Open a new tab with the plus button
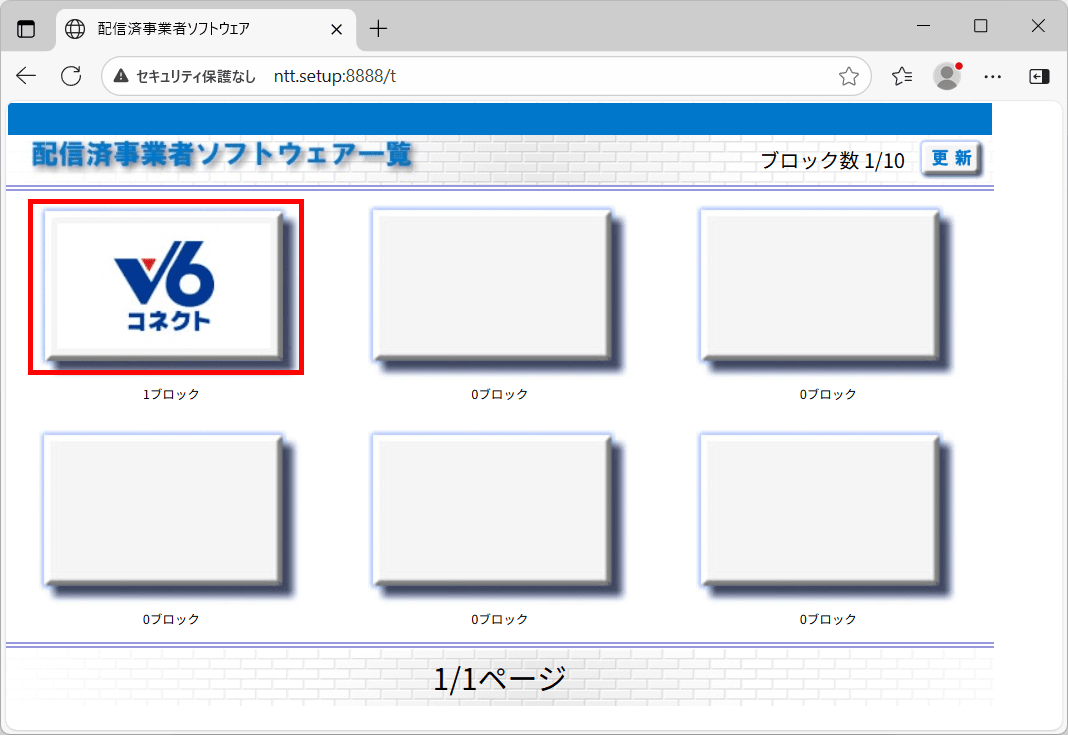The height and width of the screenshot is (736, 1068). point(378,29)
